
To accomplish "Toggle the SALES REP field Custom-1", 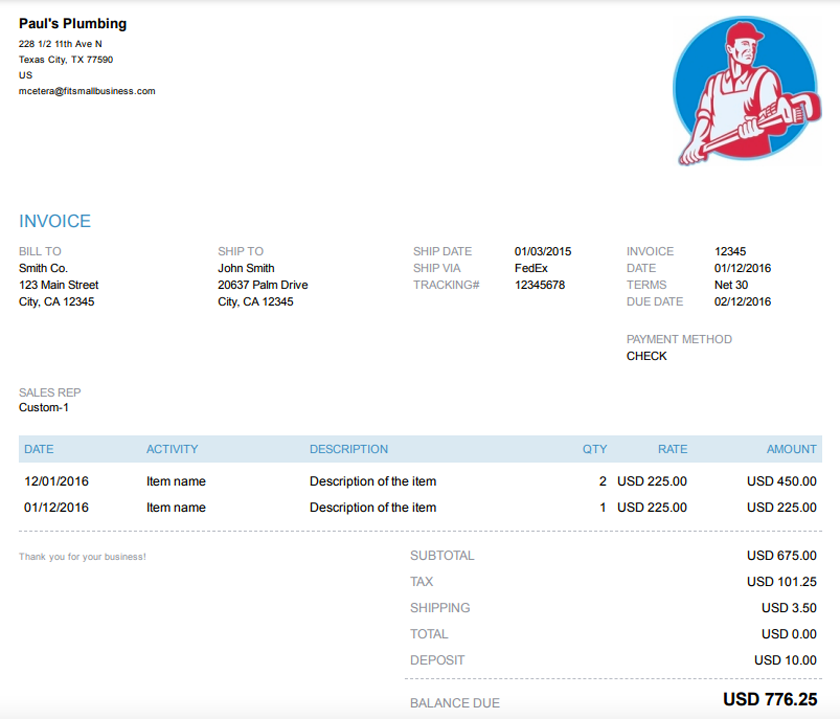I will [44, 407].
